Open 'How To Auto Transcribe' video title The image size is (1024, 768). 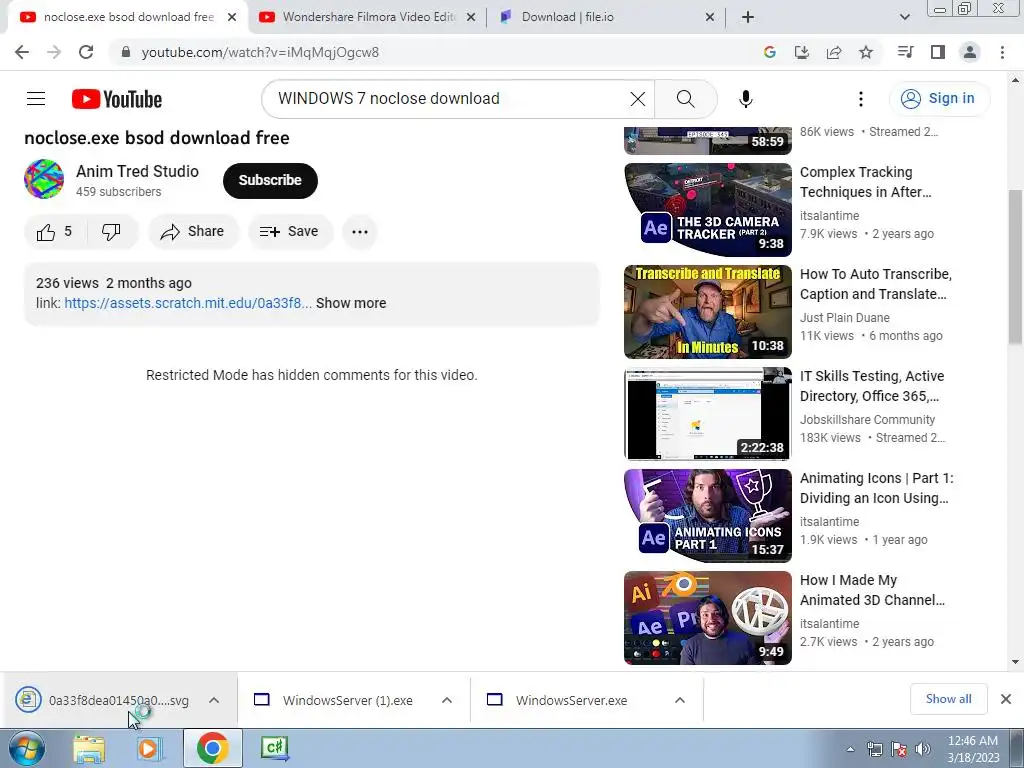coord(876,284)
